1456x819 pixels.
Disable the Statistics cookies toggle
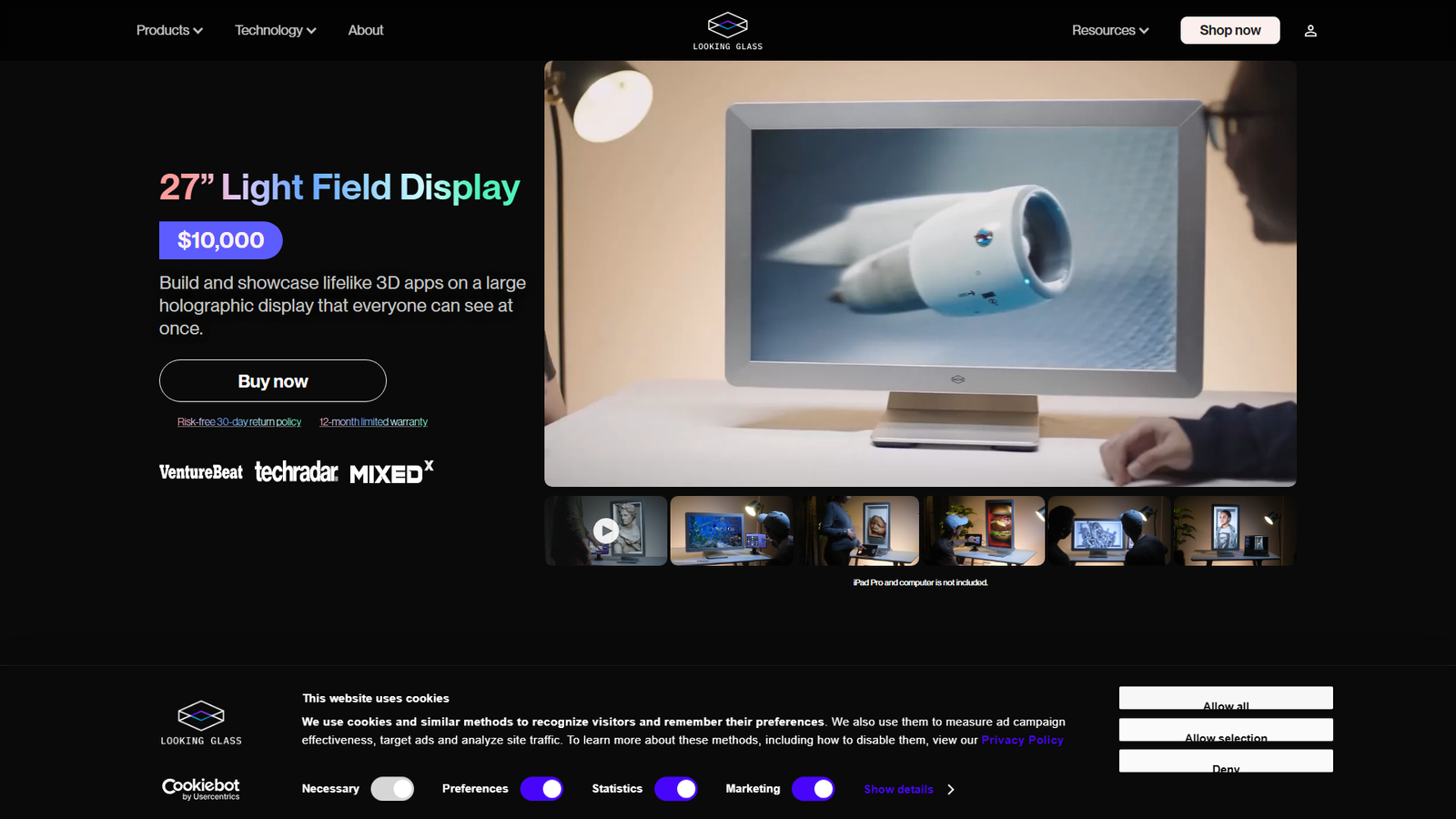676,789
